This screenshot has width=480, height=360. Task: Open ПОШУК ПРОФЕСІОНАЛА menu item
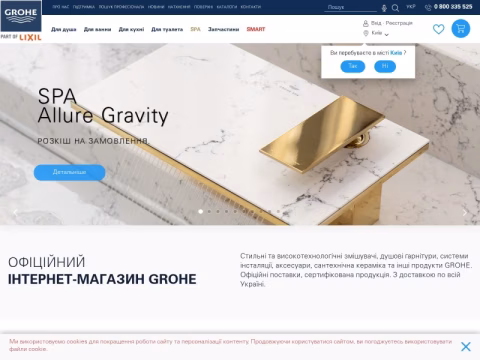click(x=121, y=7)
